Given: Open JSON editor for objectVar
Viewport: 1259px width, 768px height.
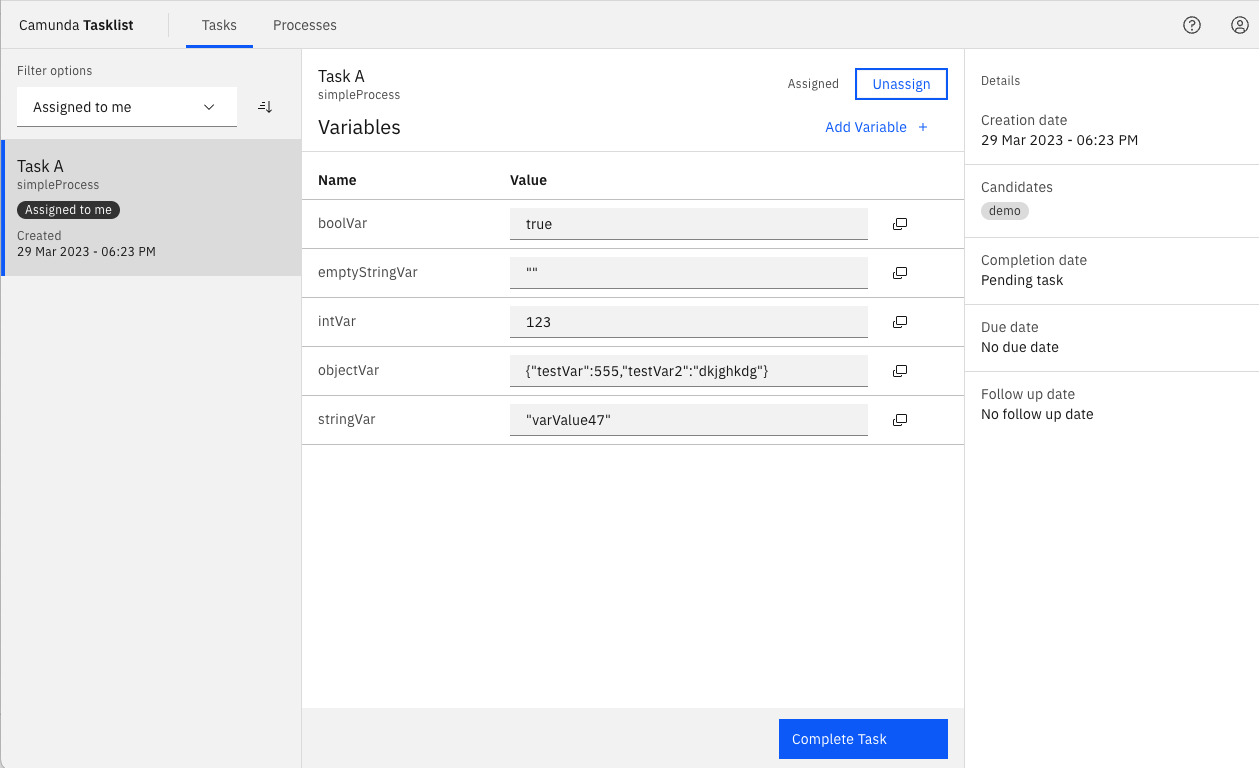Looking at the screenshot, I should tap(899, 371).
